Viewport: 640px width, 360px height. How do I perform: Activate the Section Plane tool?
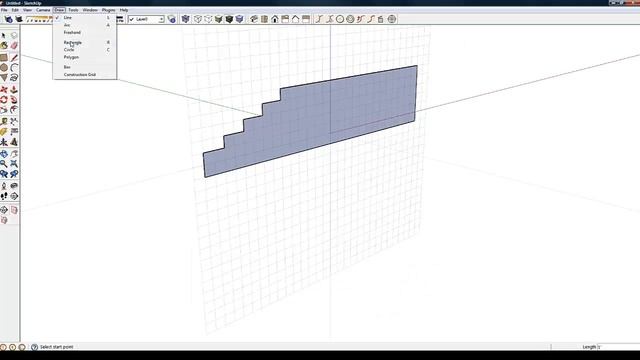pyautogui.click(x=14, y=196)
